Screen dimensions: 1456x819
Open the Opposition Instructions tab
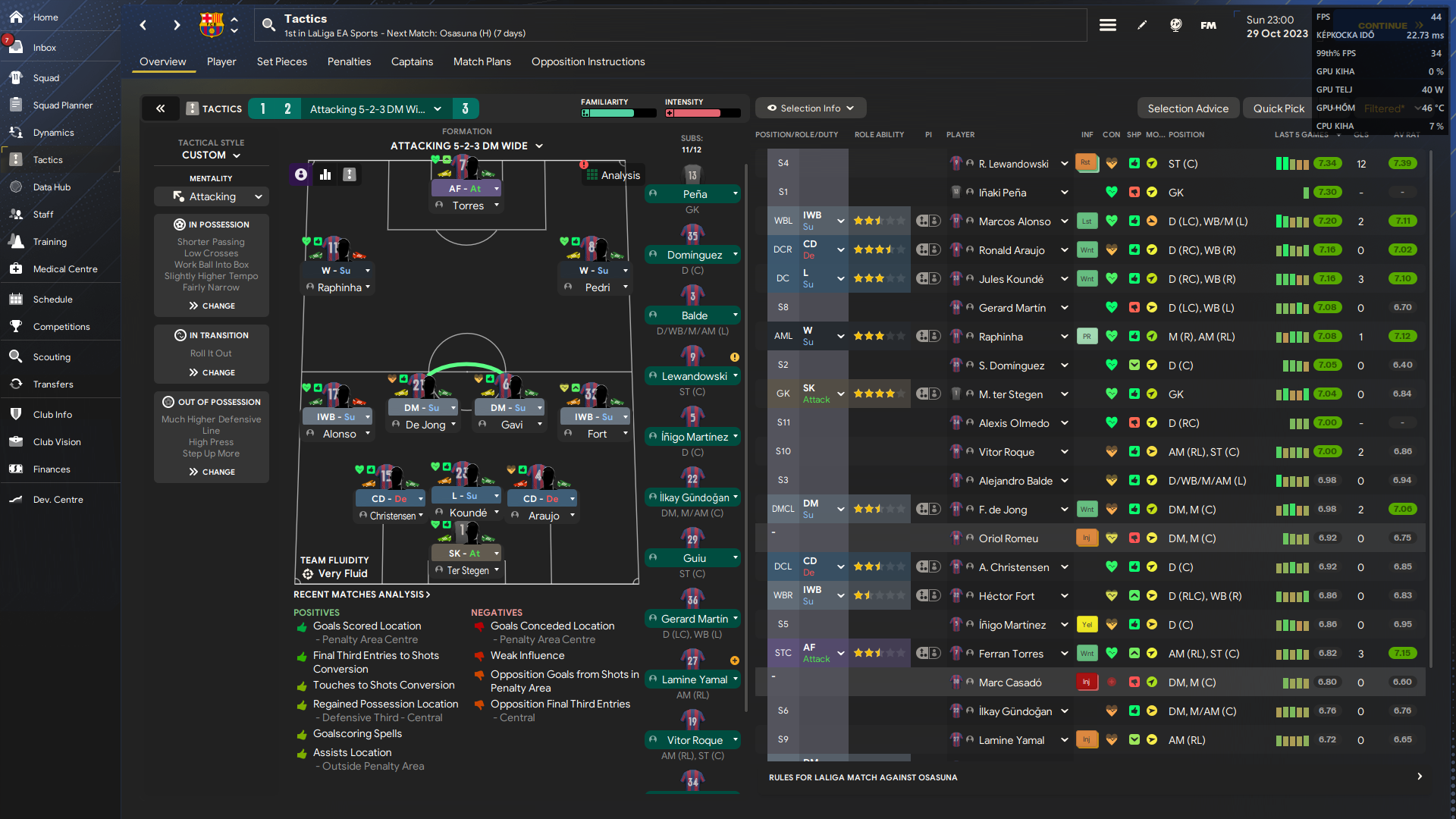[x=588, y=61]
